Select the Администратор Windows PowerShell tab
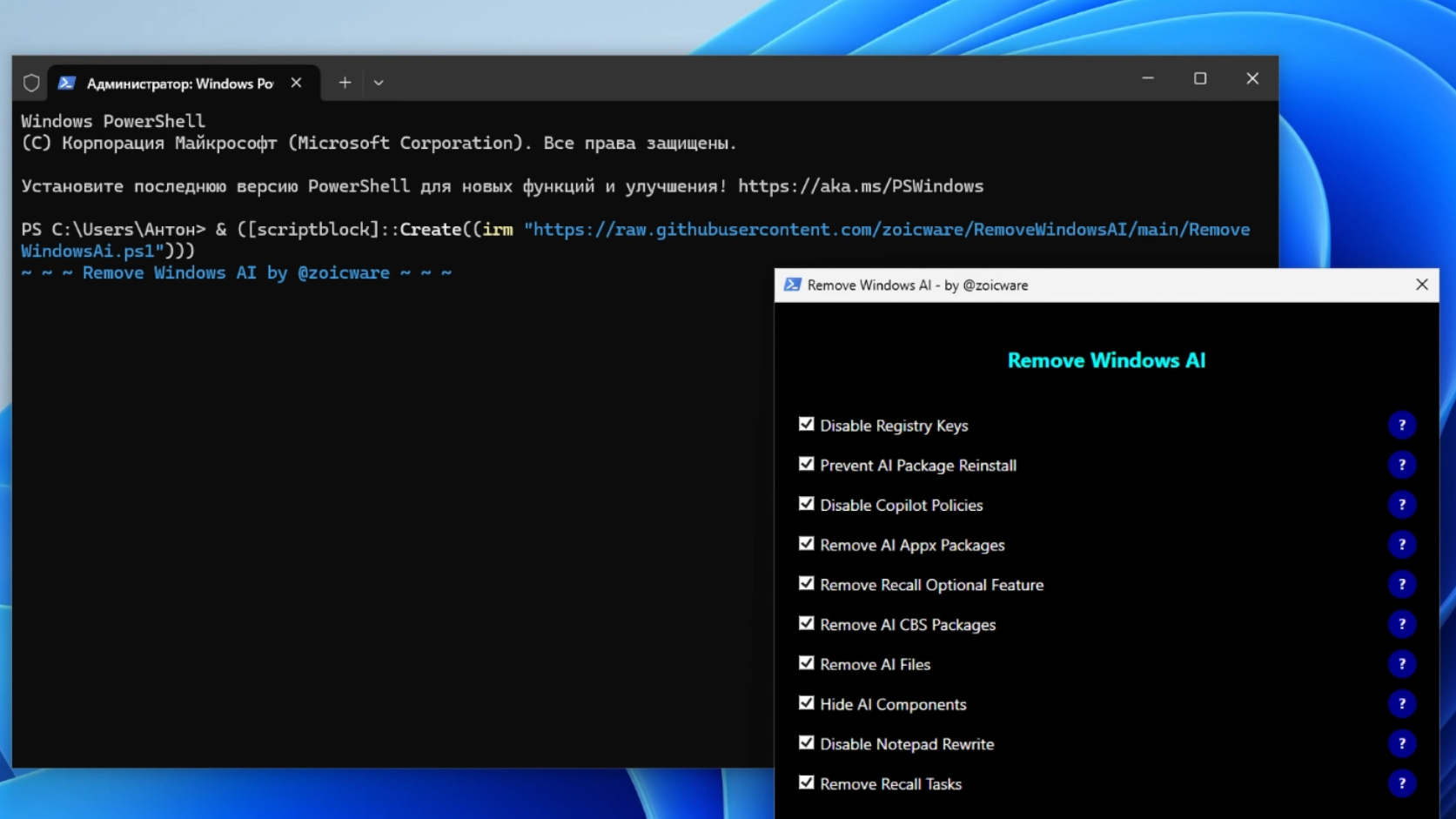This screenshot has width=1456, height=819. (178, 84)
